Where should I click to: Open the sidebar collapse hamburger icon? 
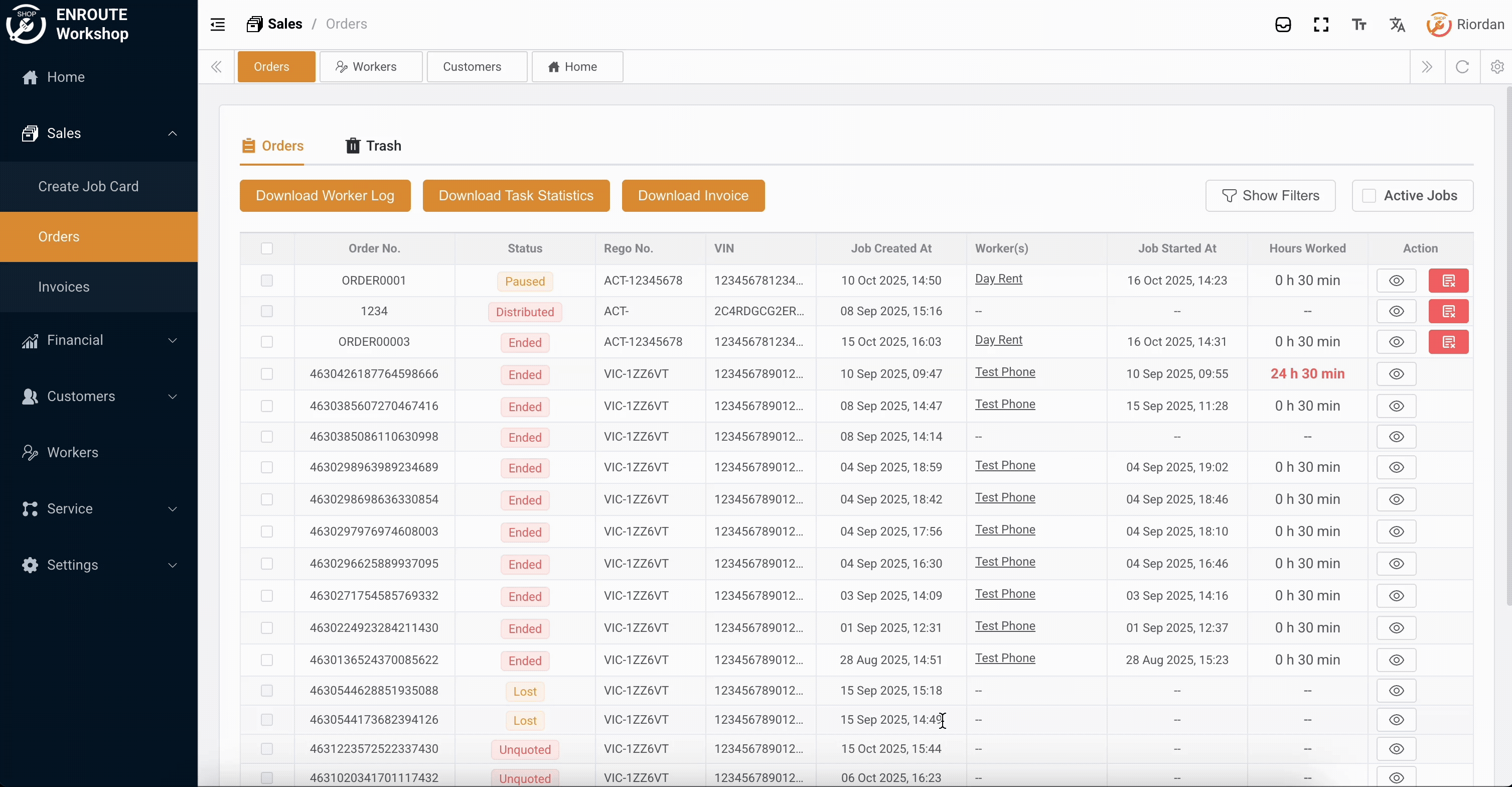point(217,24)
